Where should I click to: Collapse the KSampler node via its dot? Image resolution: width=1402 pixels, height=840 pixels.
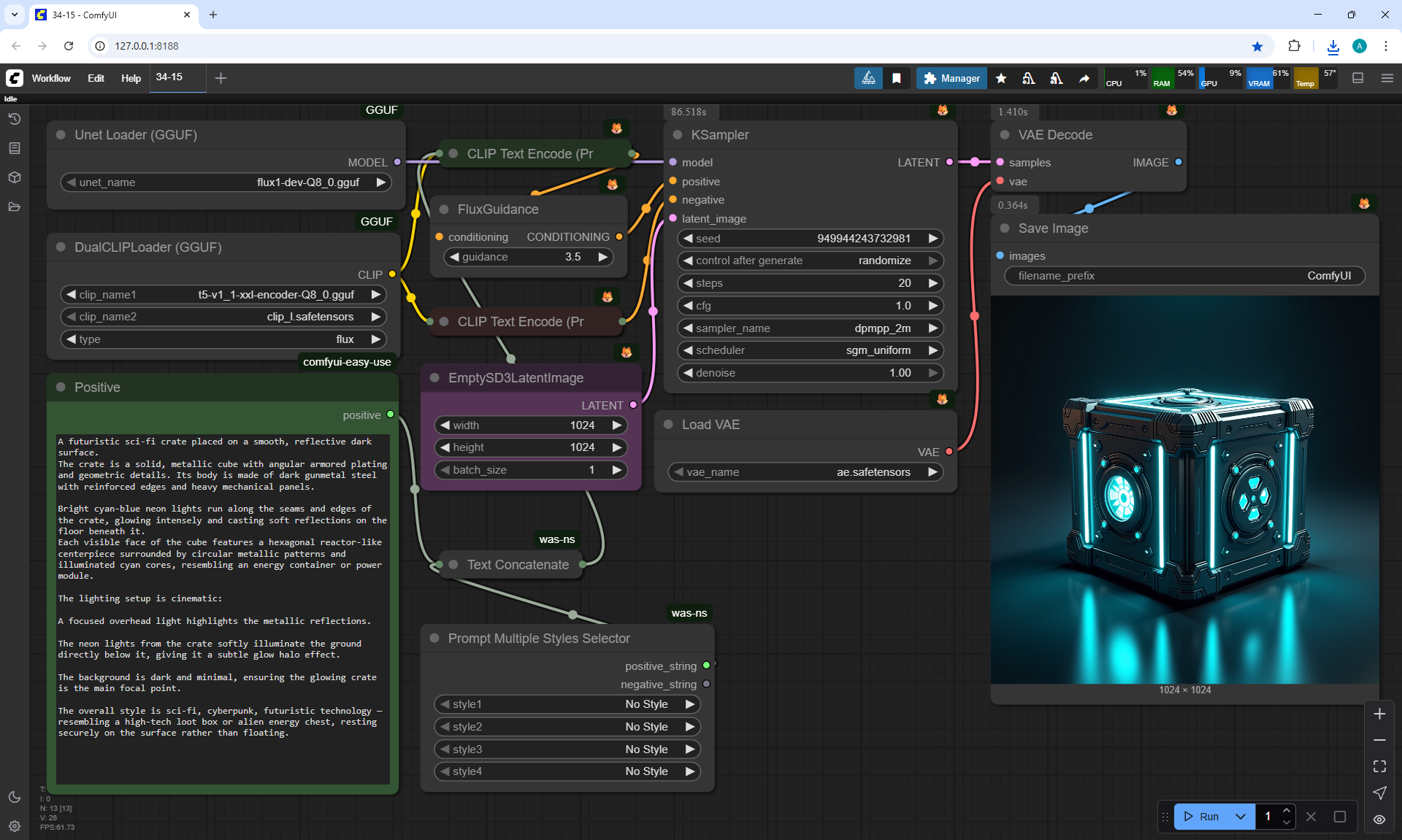(x=678, y=135)
